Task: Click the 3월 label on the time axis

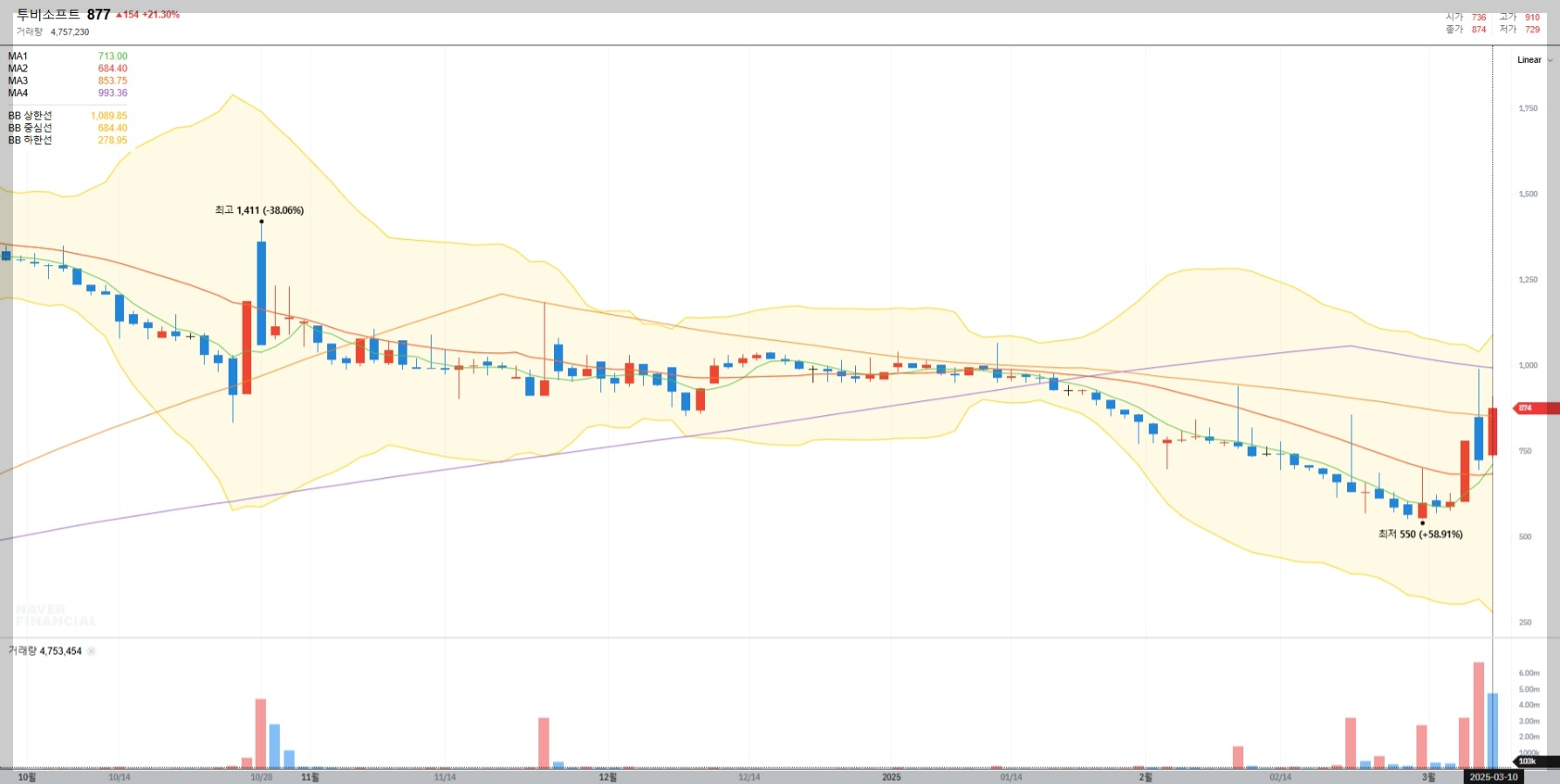Action: 1428,777
